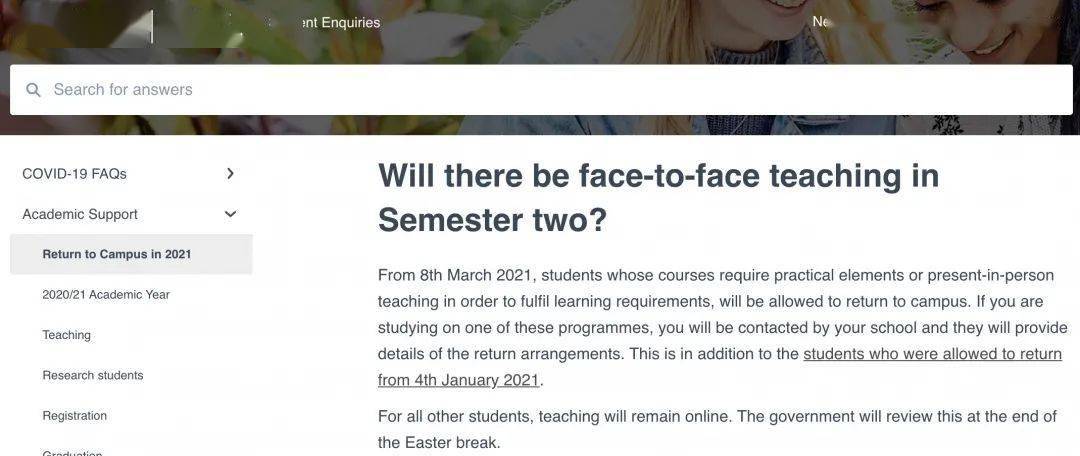Follow students who were allowed to return link
Viewport: 1080px width, 456px height.
coord(933,354)
